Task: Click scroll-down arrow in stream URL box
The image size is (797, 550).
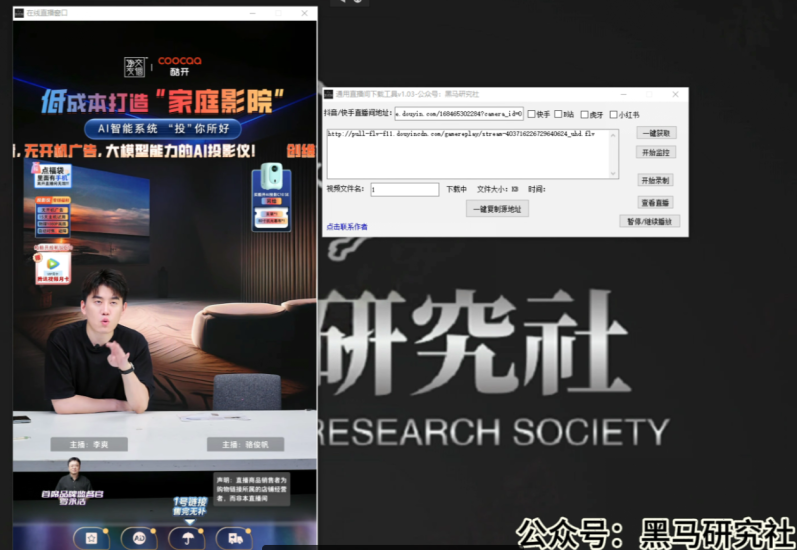Action: (613, 173)
